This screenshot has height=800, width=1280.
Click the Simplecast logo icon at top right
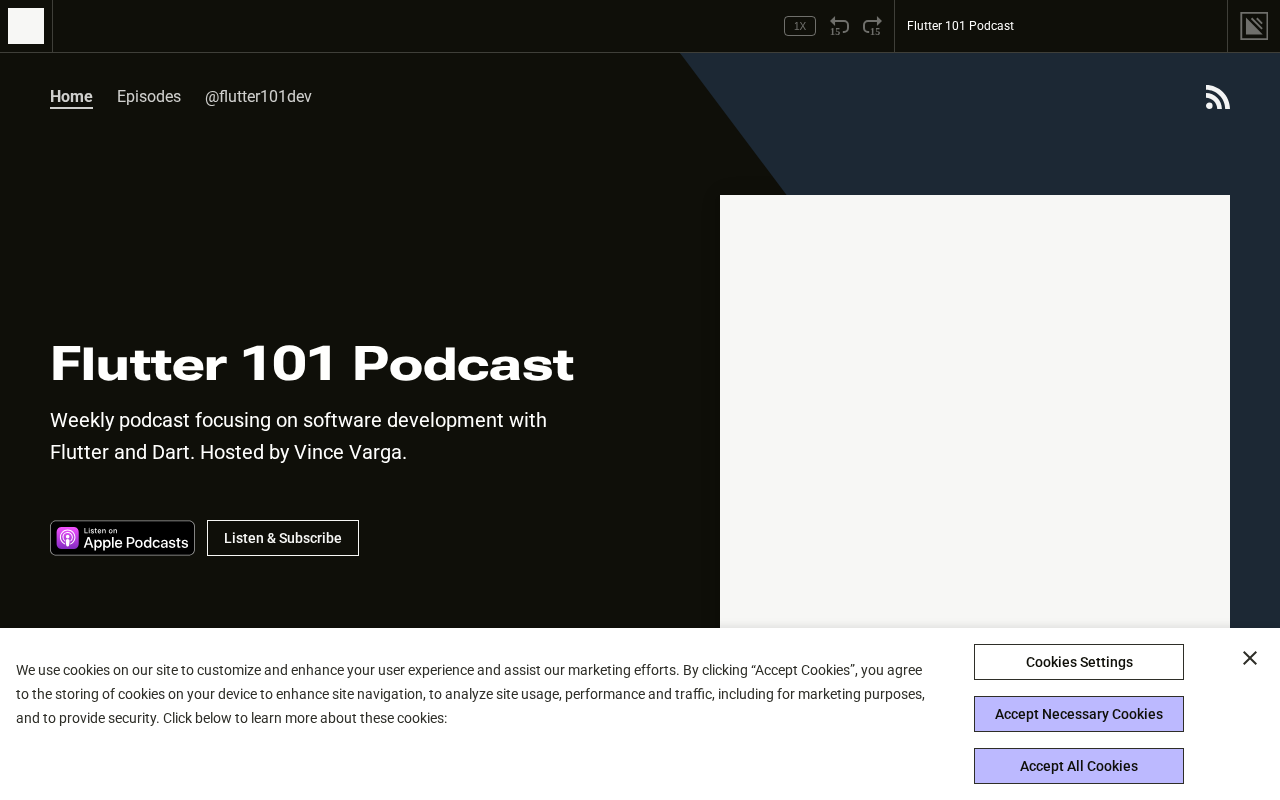[1253, 26]
